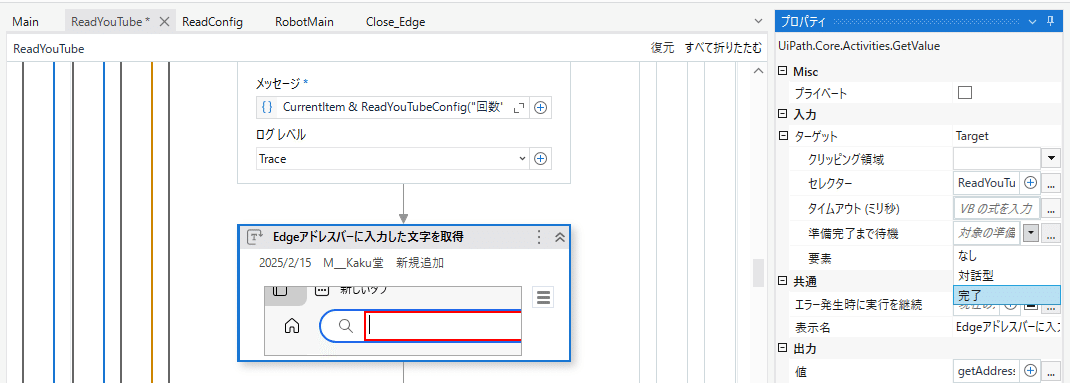Click the plus button next to the 値 field
The image size is (1070, 383).
(x=1031, y=370)
